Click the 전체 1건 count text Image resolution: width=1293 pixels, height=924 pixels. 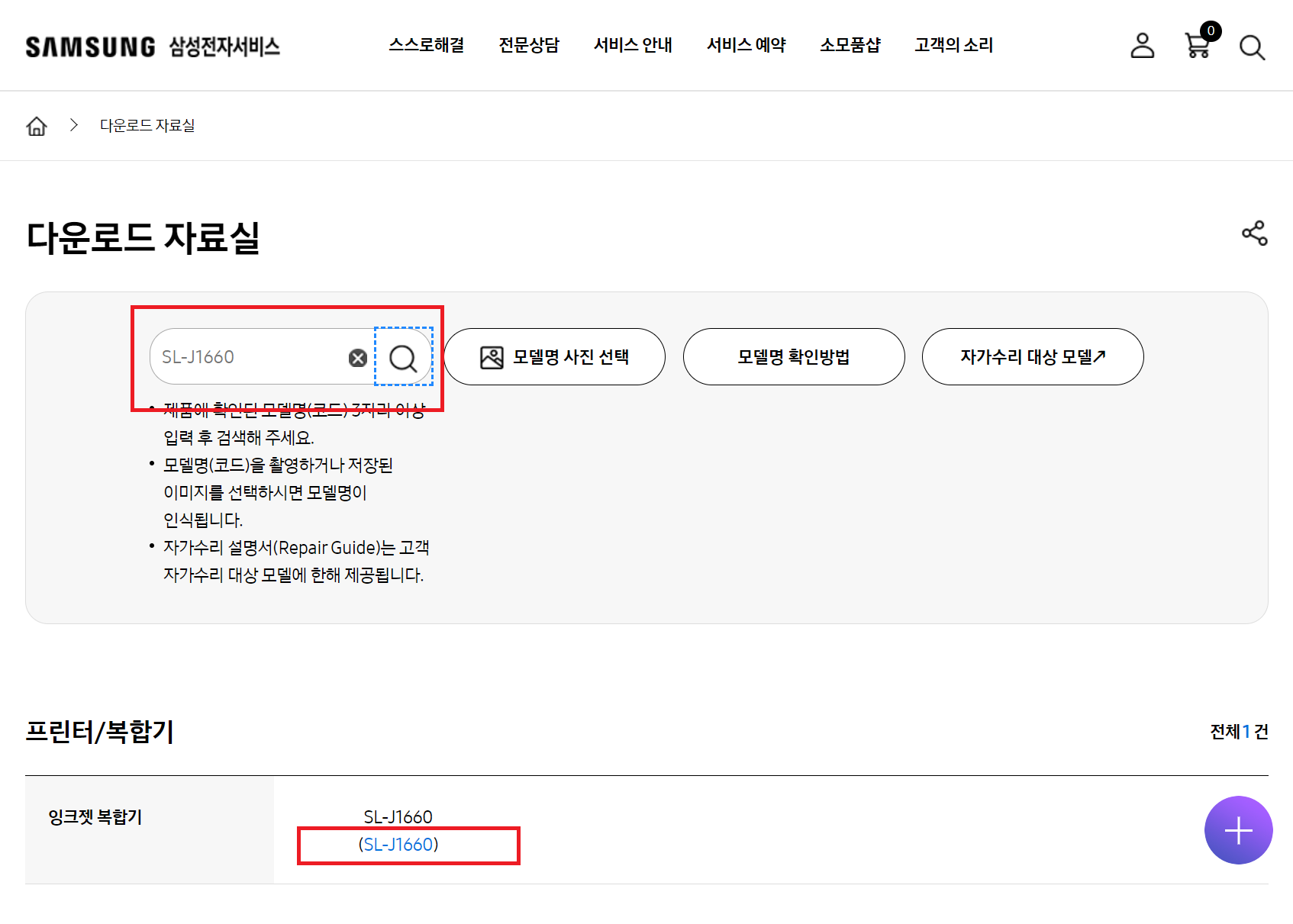[x=1237, y=732]
